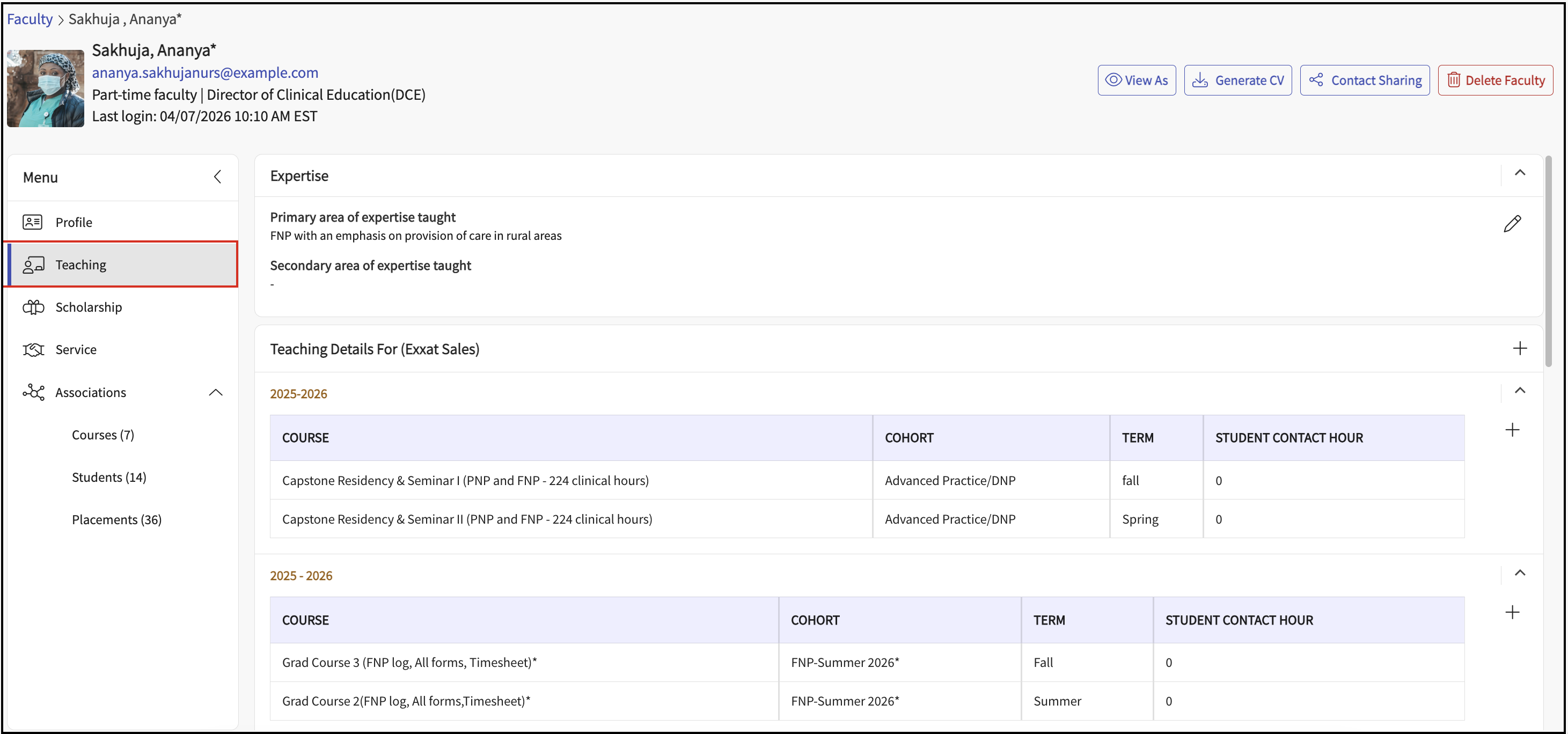Click plus icon next to first 2025-2026 table

point(1512,430)
